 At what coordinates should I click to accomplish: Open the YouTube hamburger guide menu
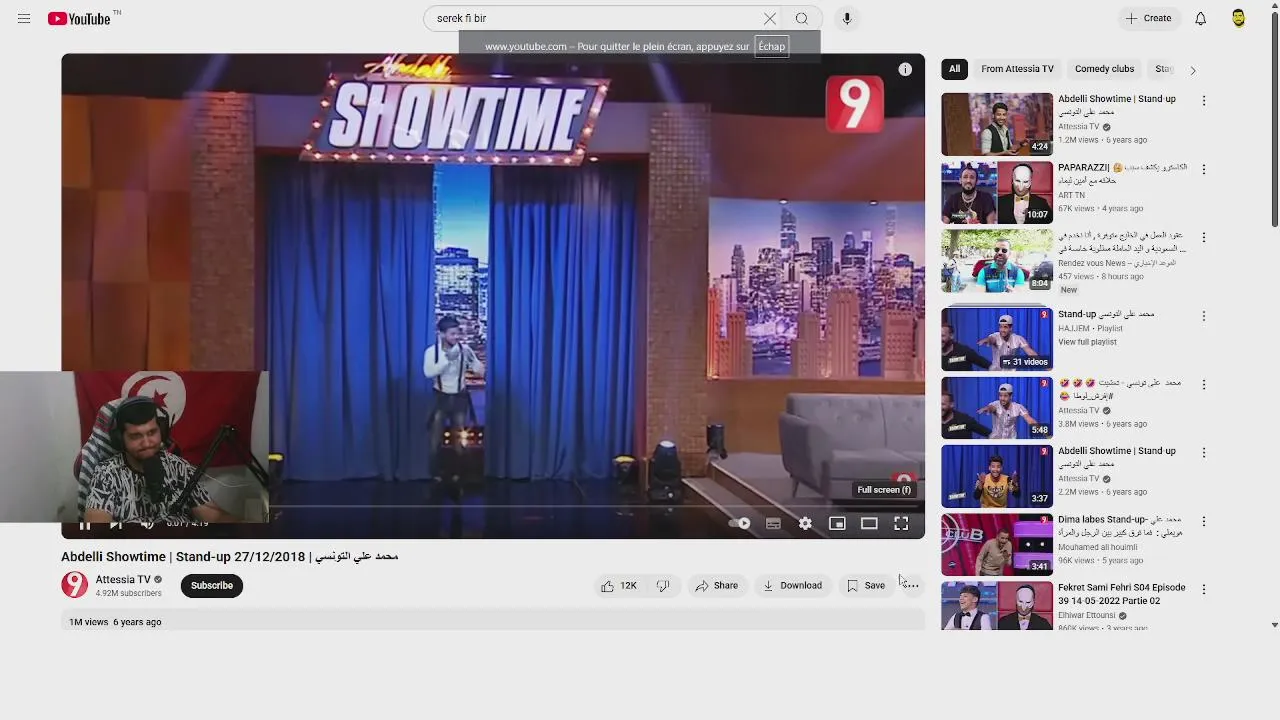click(24, 19)
